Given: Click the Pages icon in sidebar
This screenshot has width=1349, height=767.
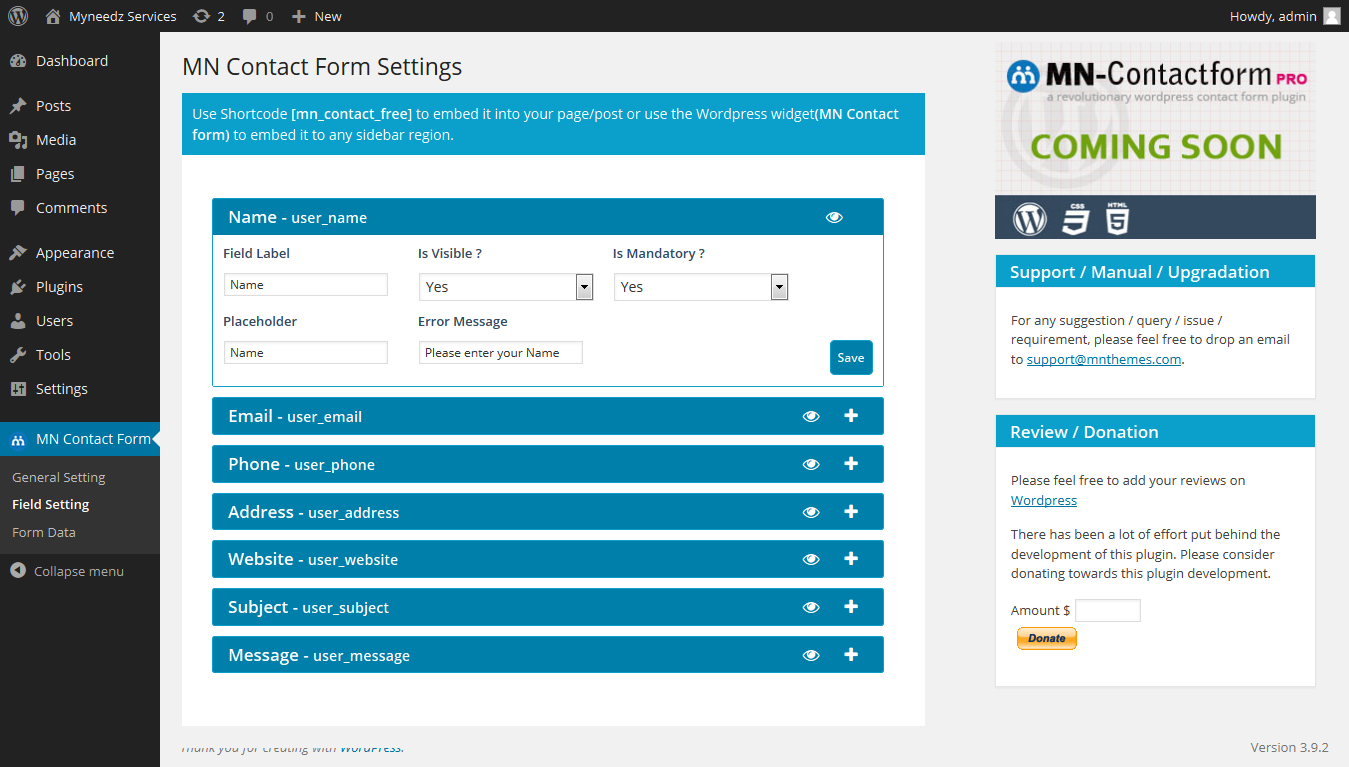Looking at the screenshot, I should coord(18,174).
